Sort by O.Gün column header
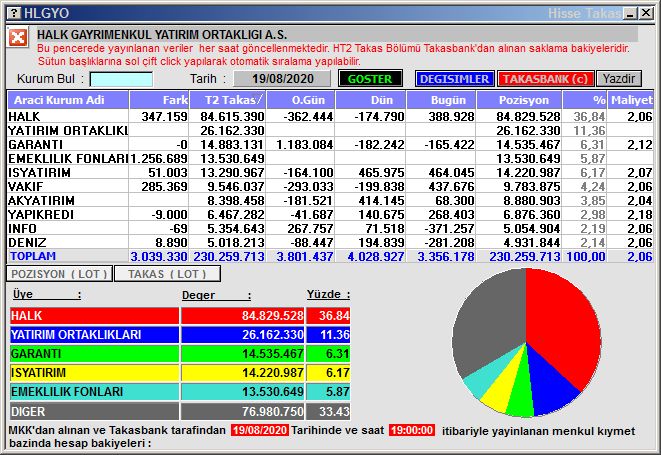This screenshot has height=455, width=661. point(301,100)
